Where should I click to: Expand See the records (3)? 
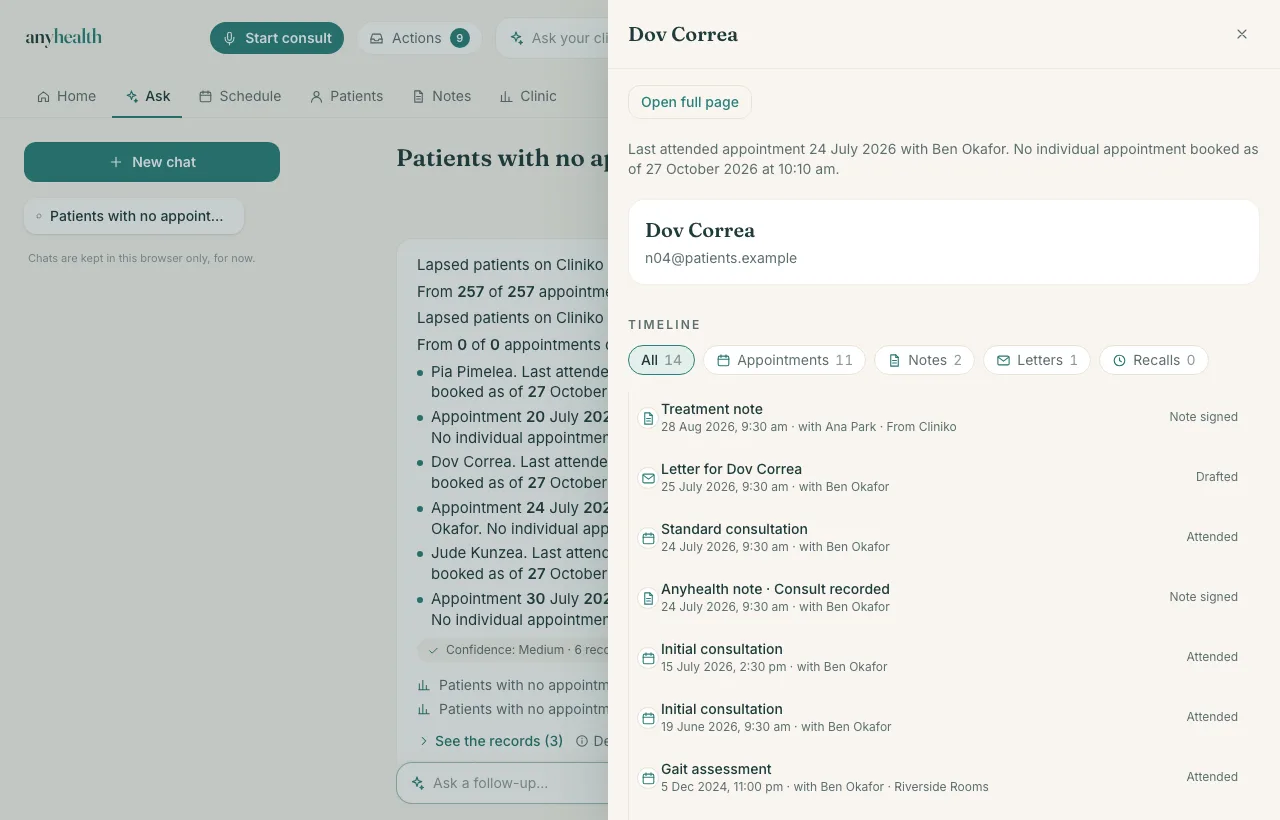click(x=490, y=741)
